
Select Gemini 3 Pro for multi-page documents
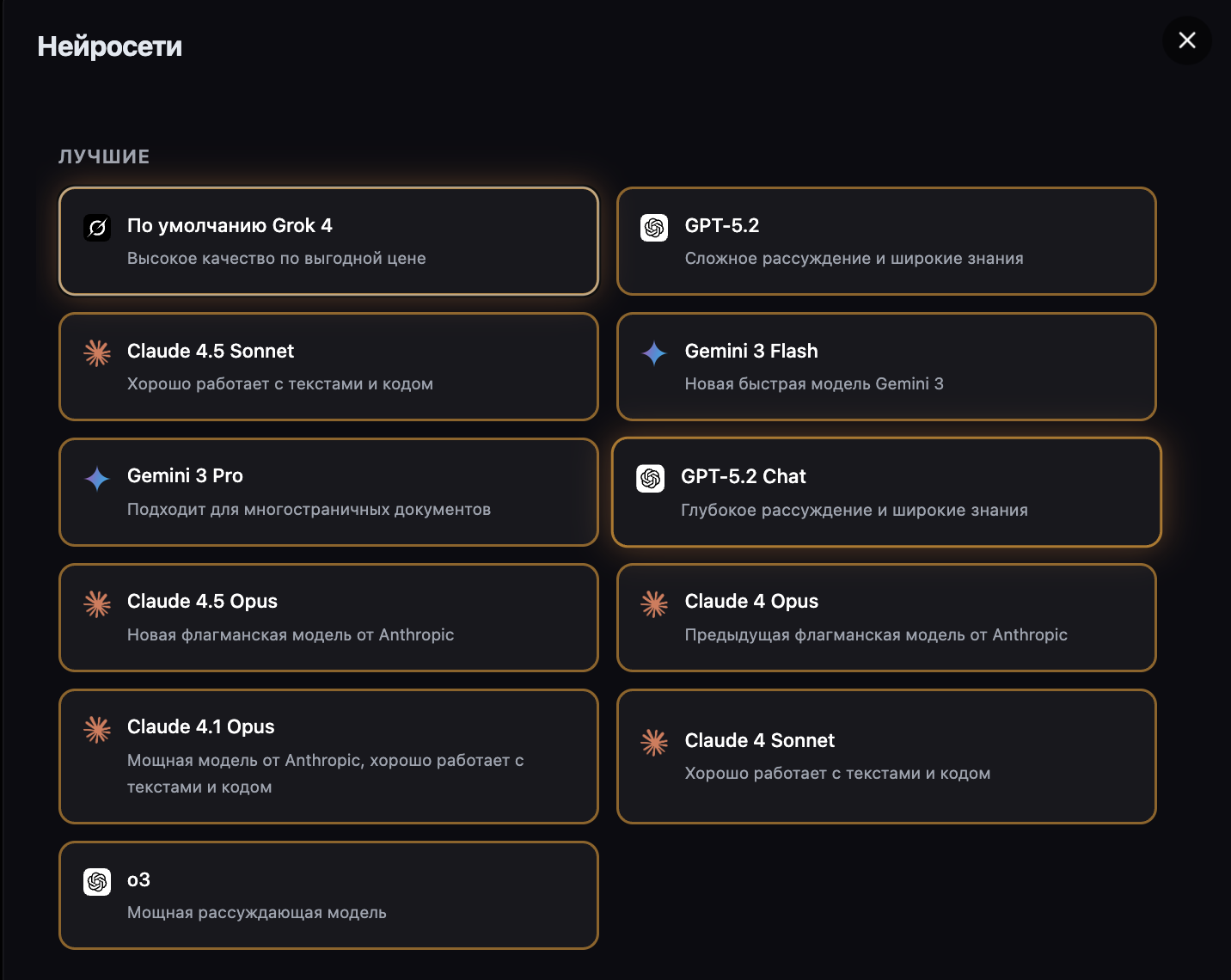tap(328, 493)
